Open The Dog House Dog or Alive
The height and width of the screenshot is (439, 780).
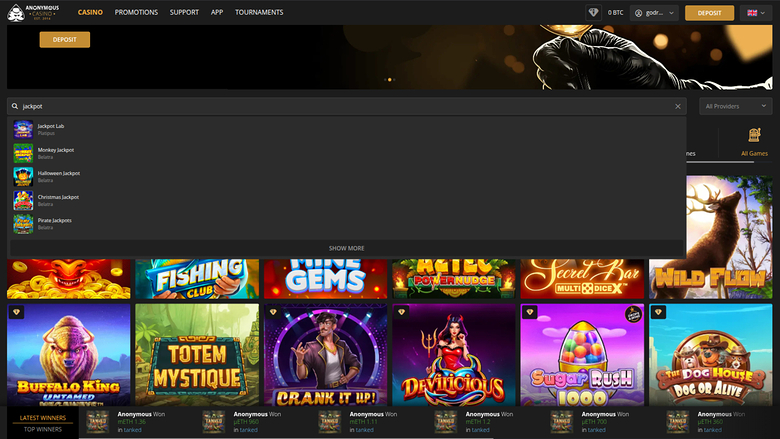pyautogui.click(x=710, y=355)
